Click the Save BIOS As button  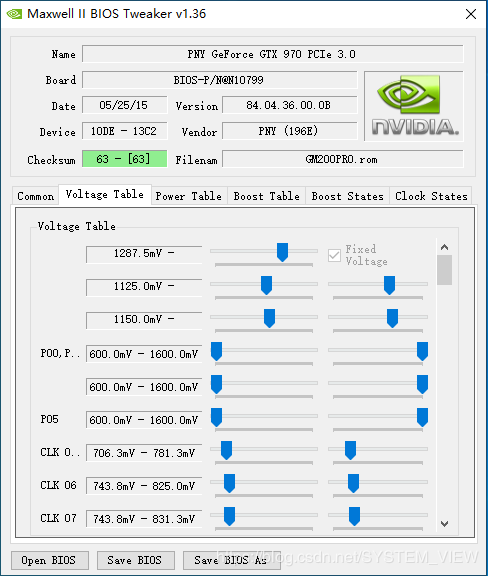[x=232, y=560]
